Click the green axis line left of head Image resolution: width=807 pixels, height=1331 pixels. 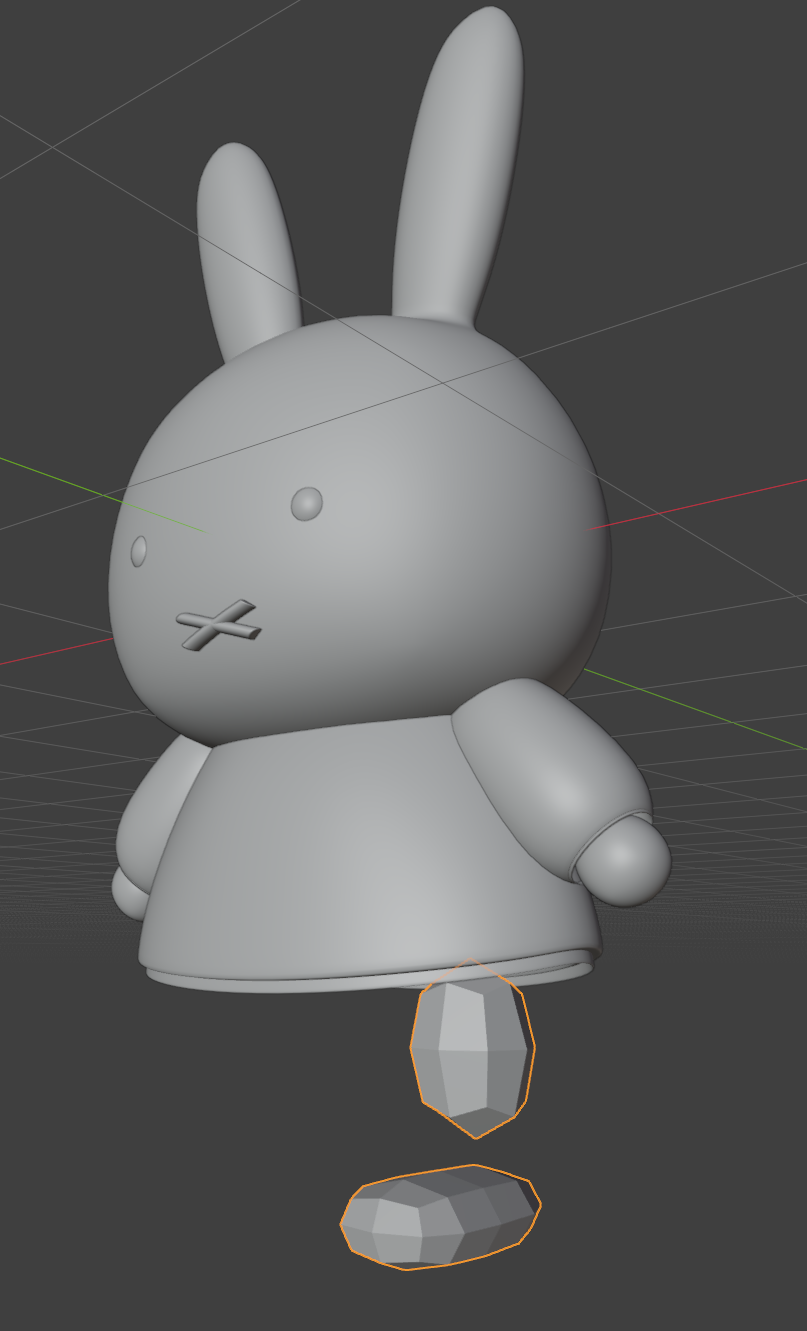point(100,494)
